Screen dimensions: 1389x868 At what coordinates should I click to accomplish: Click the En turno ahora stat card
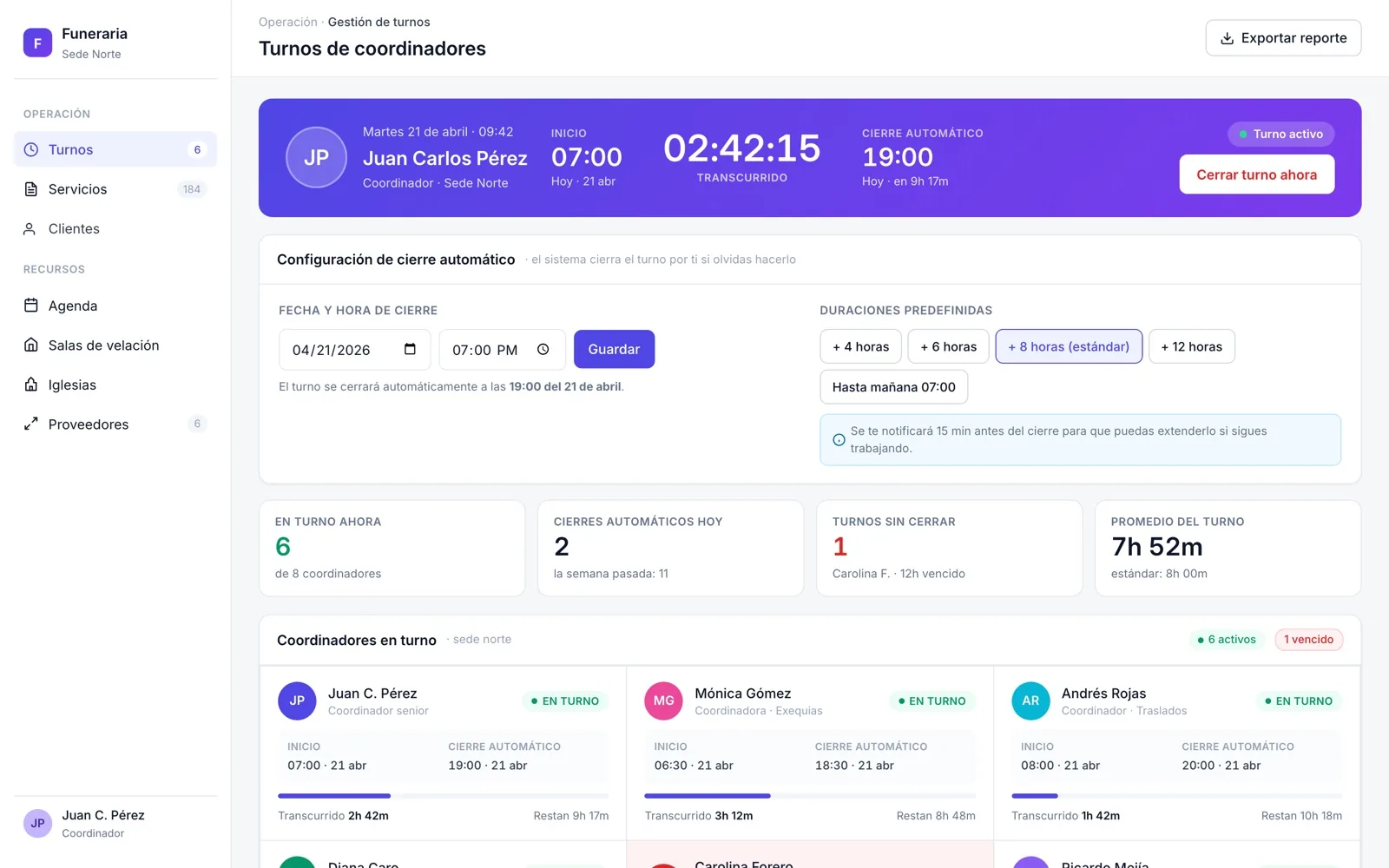[392, 548]
